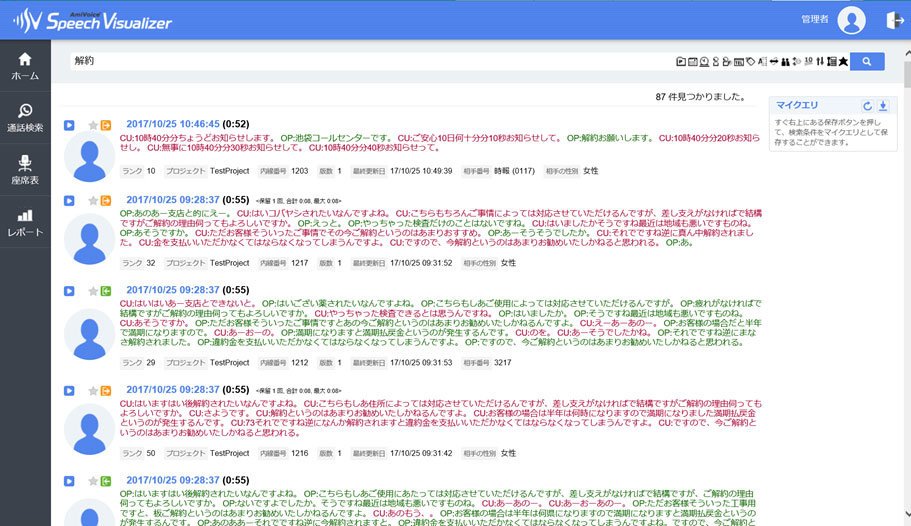Open the text A filter icon
This screenshot has width=911, height=526.
pos(762,61)
